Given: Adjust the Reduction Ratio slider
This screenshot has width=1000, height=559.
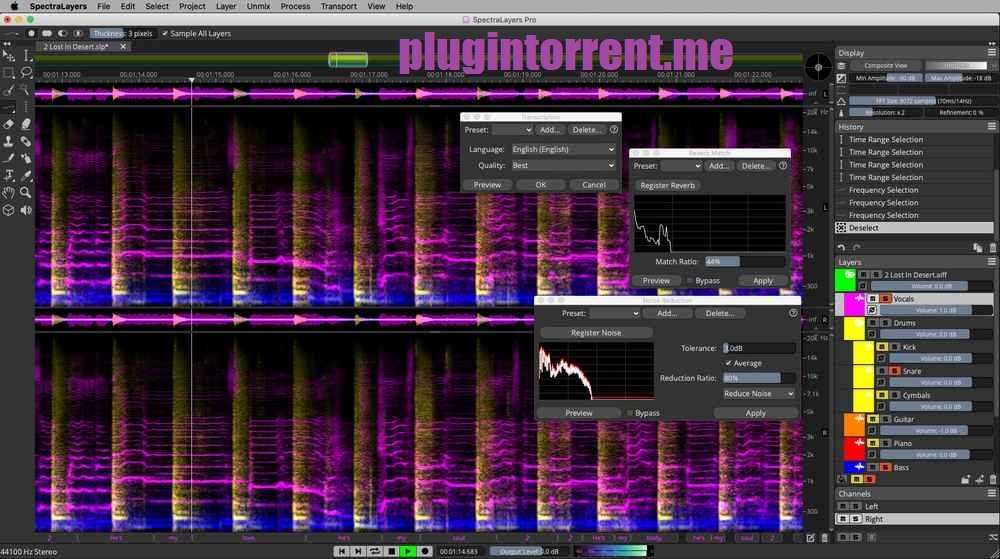Looking at the screenshot, I should 759,378.
